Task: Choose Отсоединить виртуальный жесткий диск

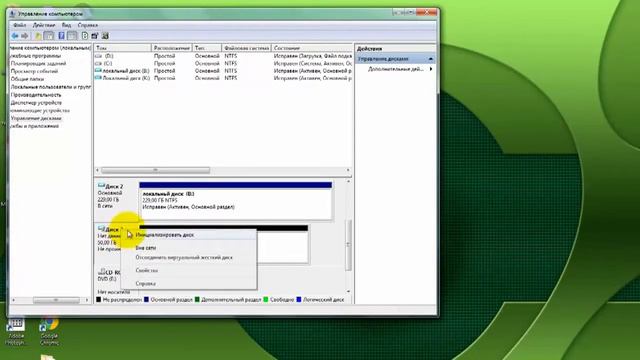Action: coord(189,258)
